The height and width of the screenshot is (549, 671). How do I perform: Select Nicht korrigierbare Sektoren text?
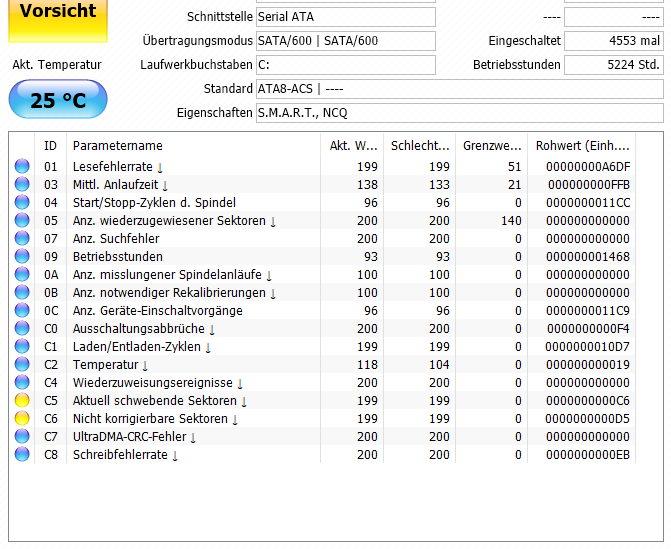150,418
